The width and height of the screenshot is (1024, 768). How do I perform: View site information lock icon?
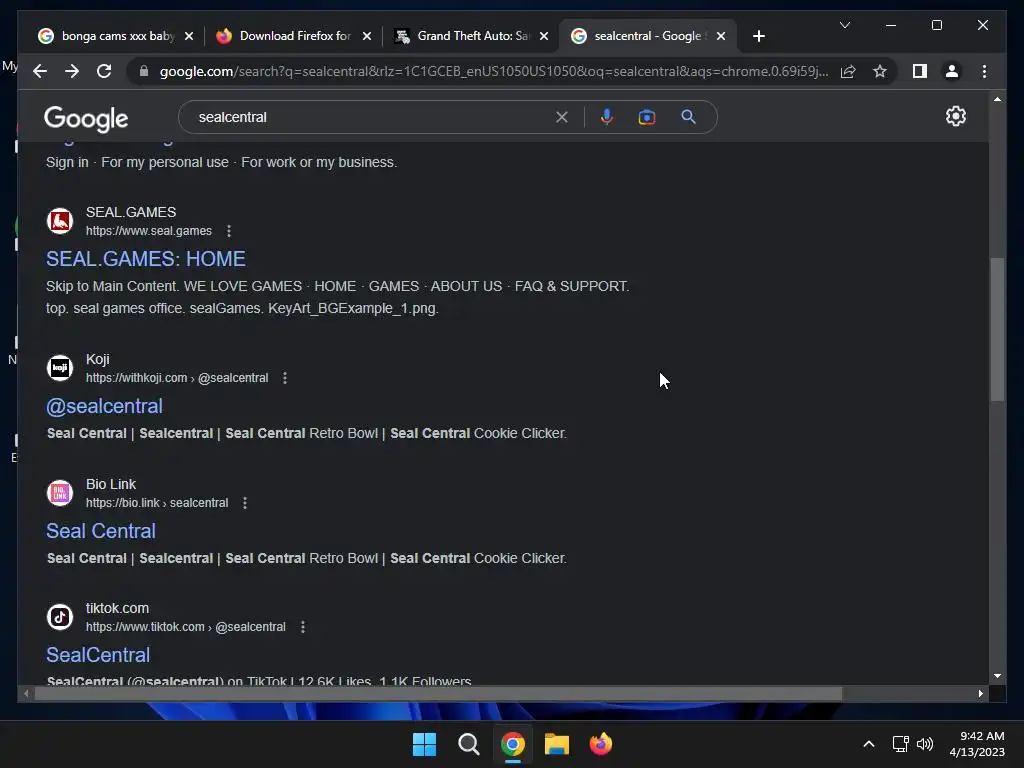click(x=144, y=71)
